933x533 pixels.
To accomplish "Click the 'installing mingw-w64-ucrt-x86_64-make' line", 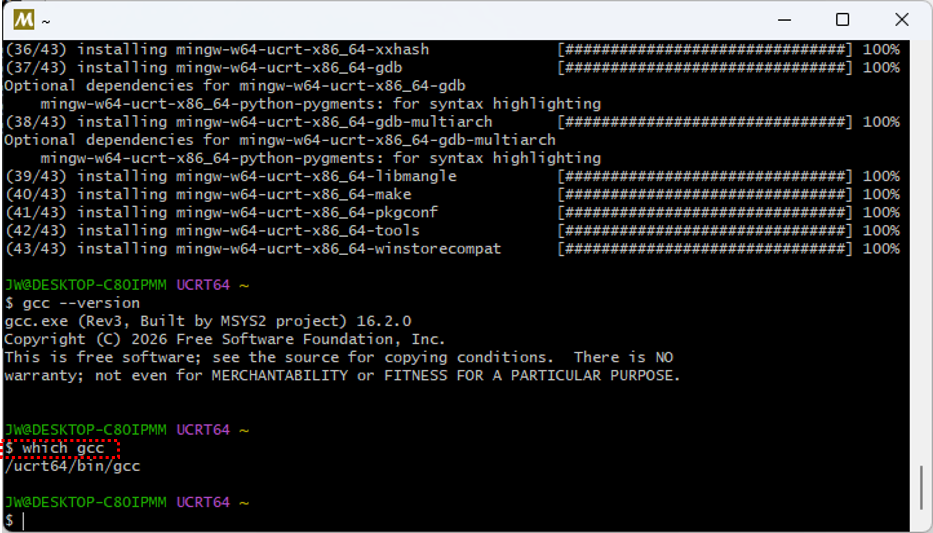I will (208, 195).
